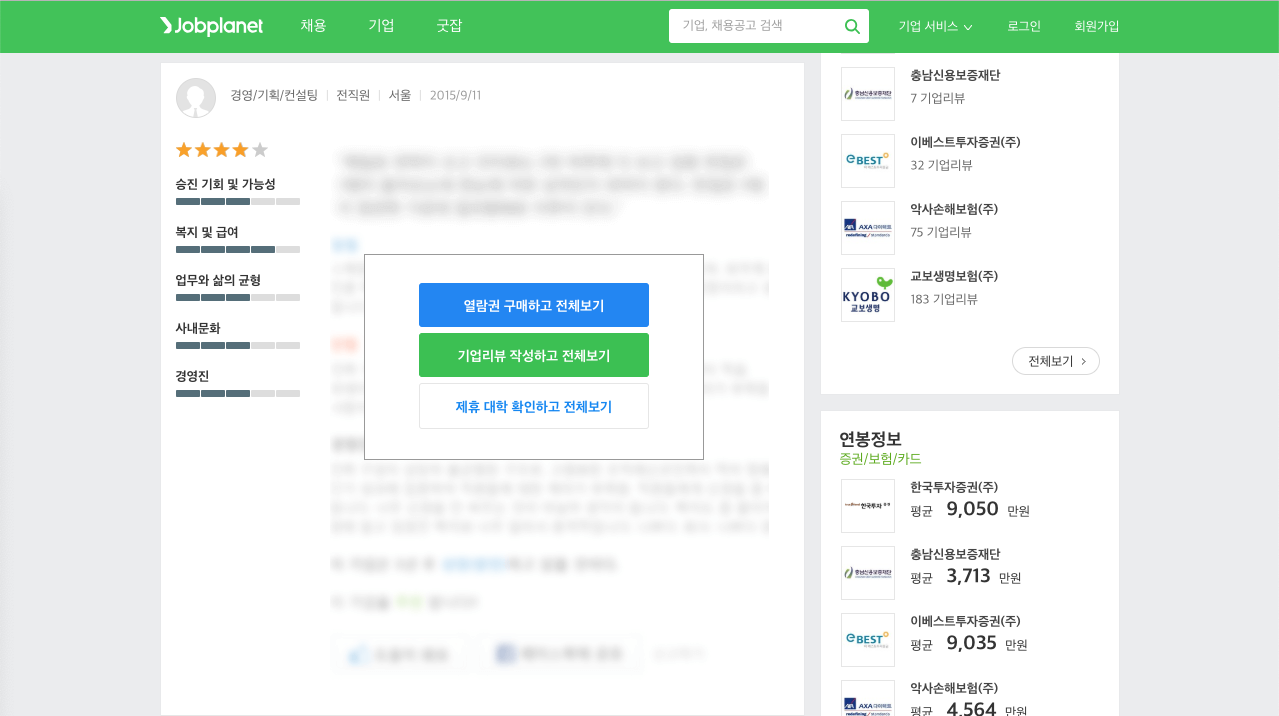
Task: Click the 183 기업리뷰 text
Action: (944, 299)
